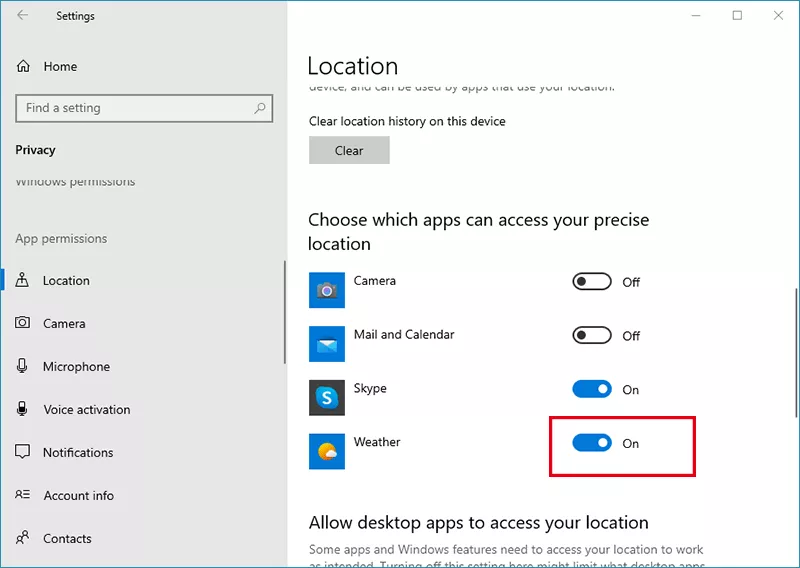
Task: Click the Notifications speech bubble icon
Action: [22, 452]
